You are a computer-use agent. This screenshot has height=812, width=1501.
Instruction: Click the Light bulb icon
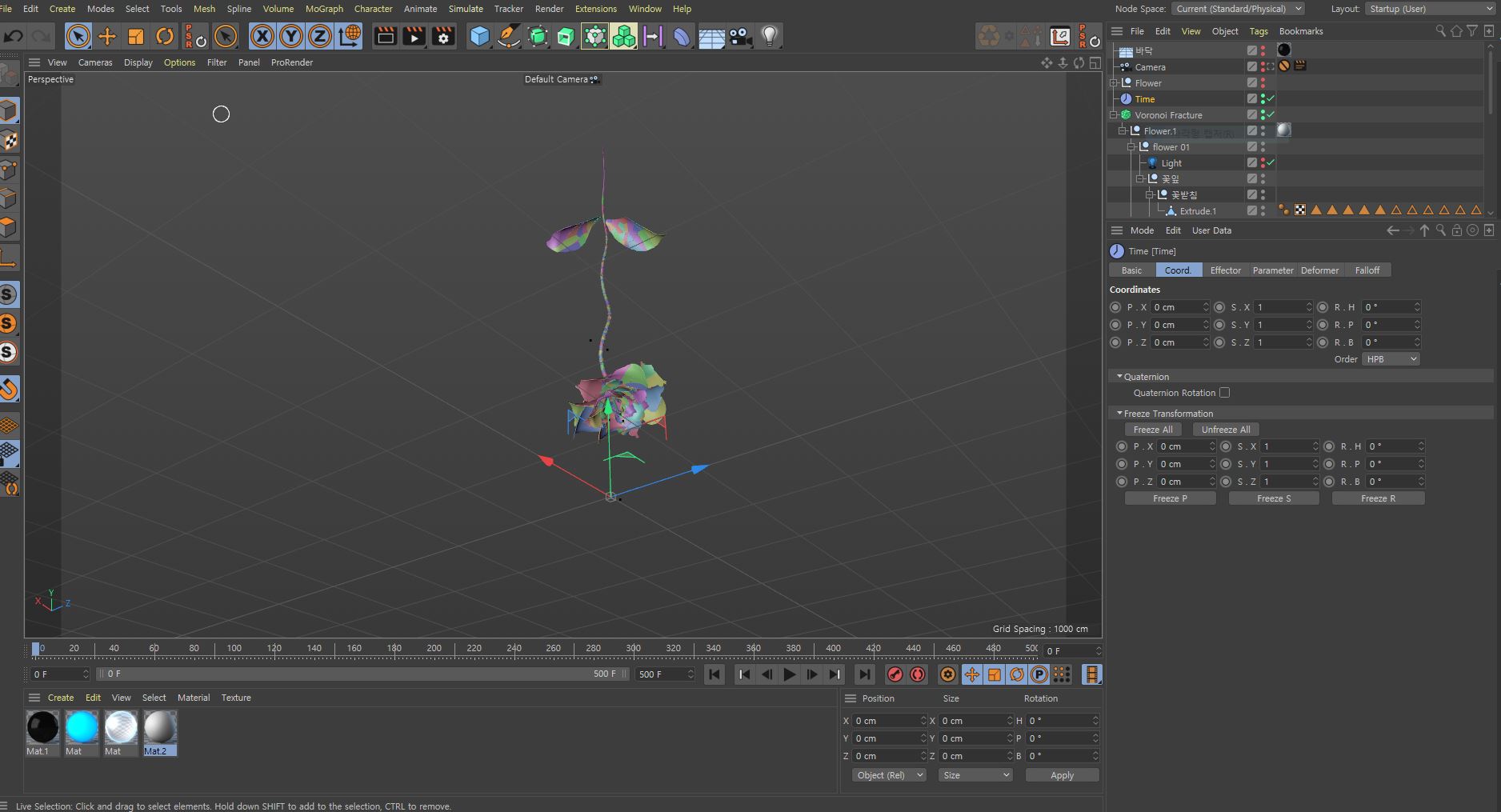click(769, 36)
